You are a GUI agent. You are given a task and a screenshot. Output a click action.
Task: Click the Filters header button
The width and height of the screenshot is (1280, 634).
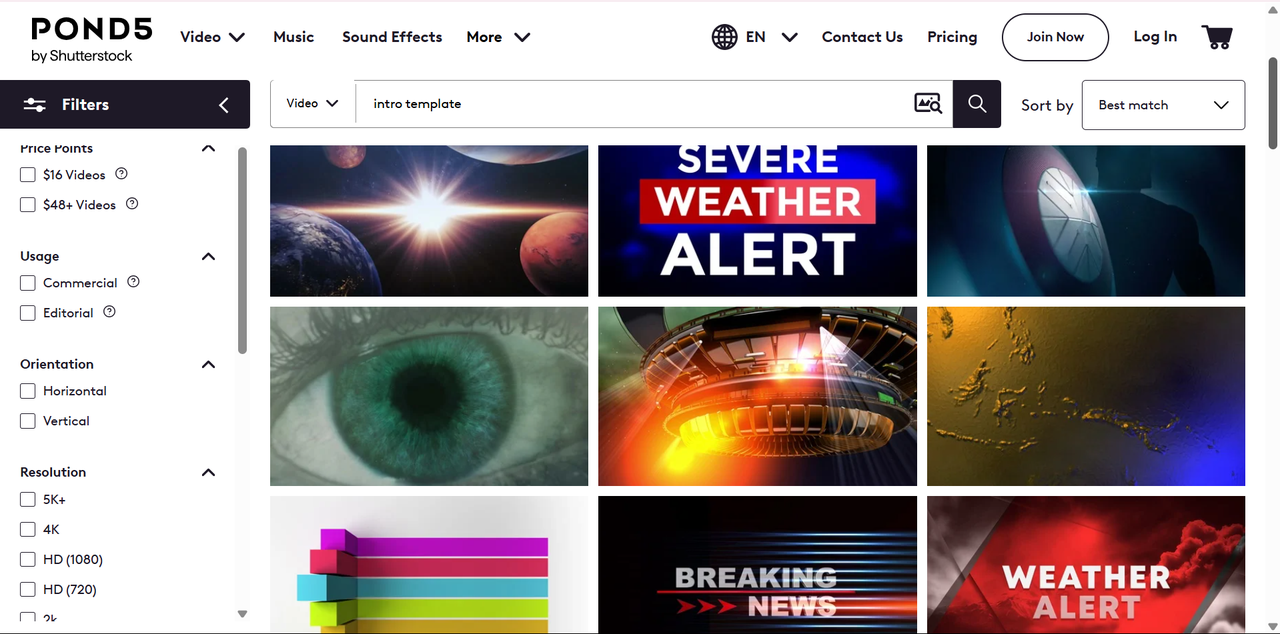pyautogui.click(x=125, y=104)
